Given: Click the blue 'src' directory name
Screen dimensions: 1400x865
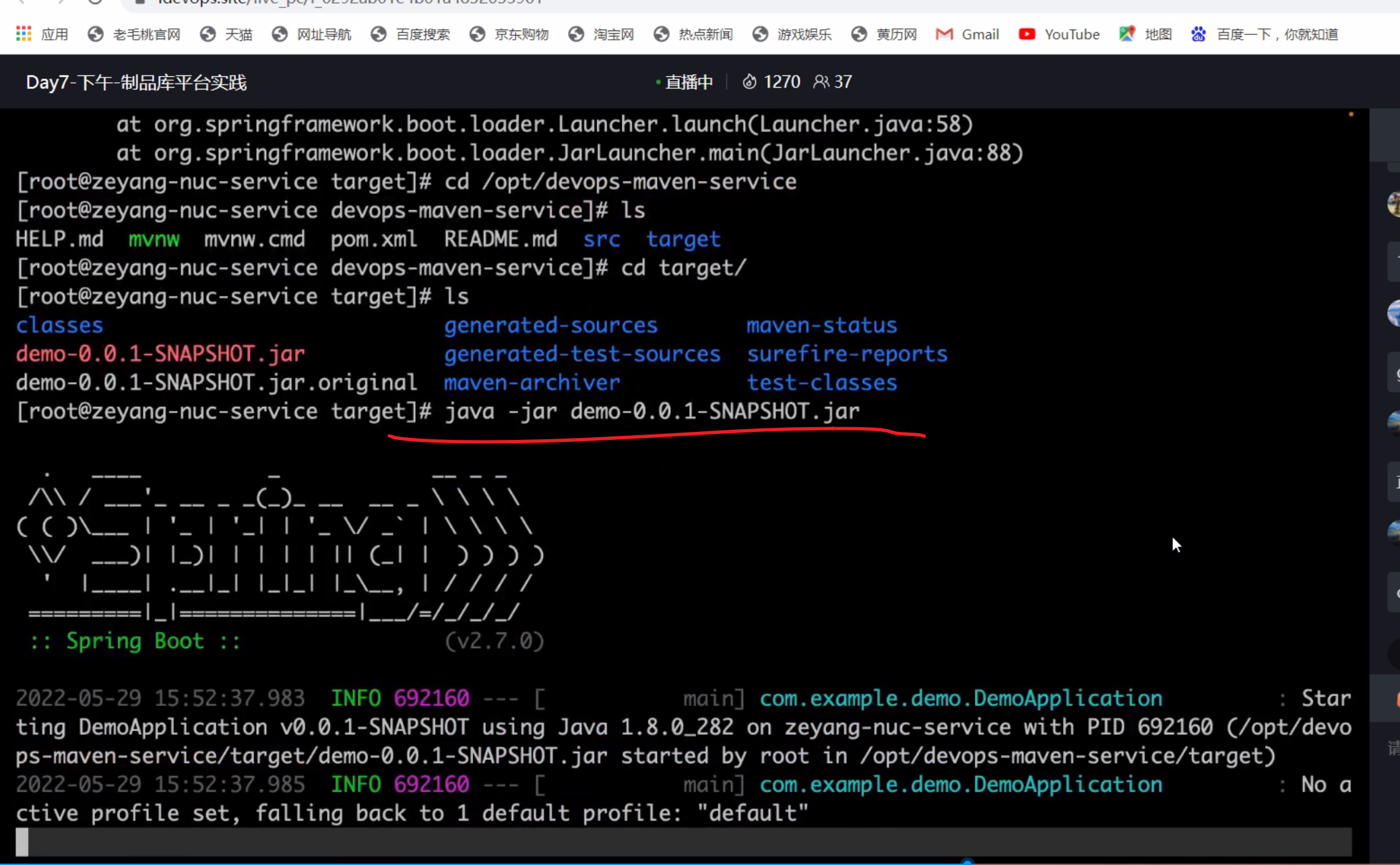Looking at the screenshot, I should 601,239.
